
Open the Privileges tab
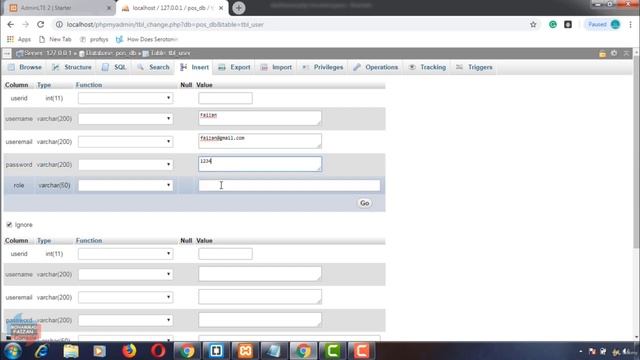point(322,67)
